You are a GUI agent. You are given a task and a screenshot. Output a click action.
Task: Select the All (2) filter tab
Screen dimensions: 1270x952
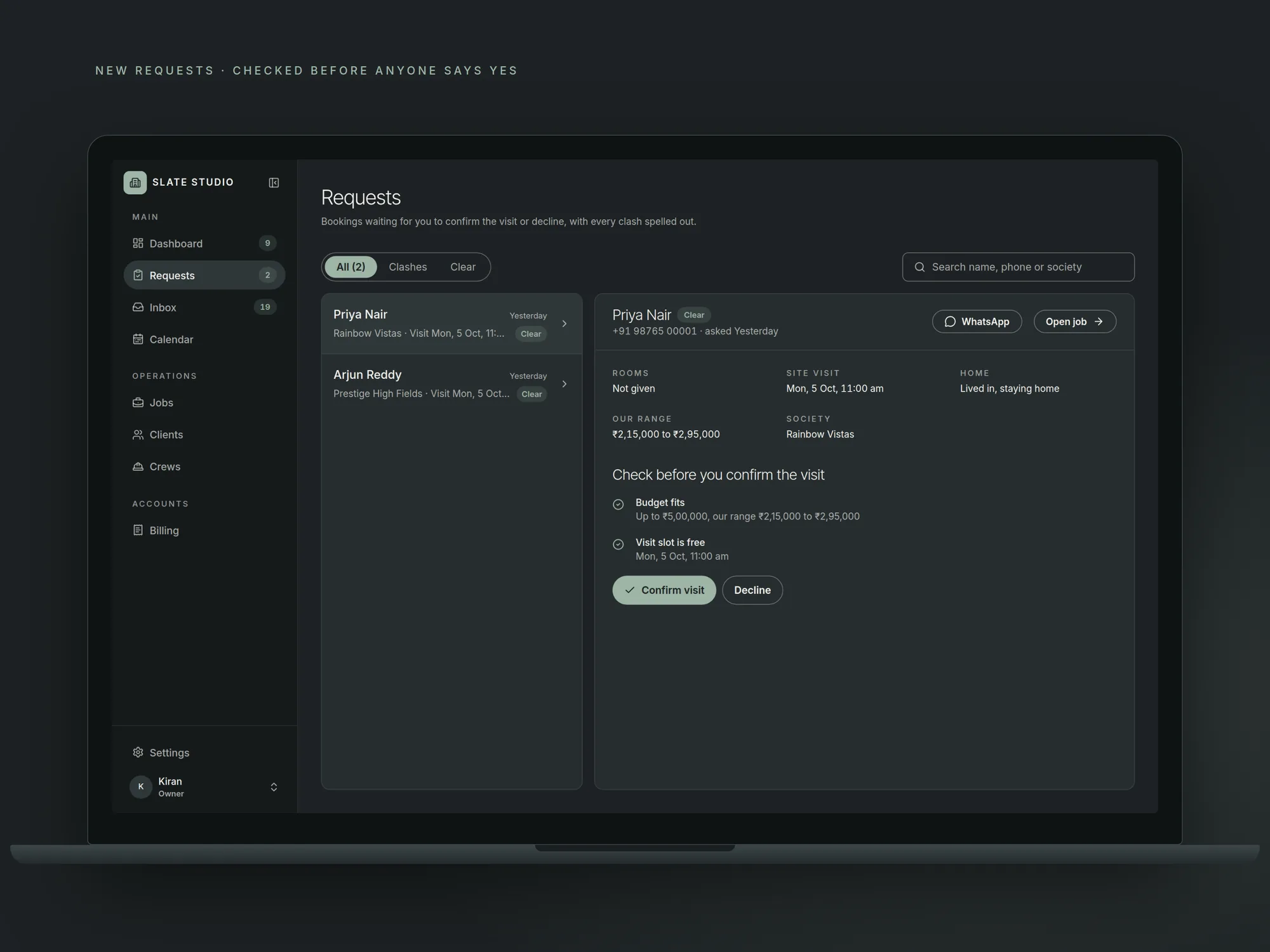[x=351, y=267]
